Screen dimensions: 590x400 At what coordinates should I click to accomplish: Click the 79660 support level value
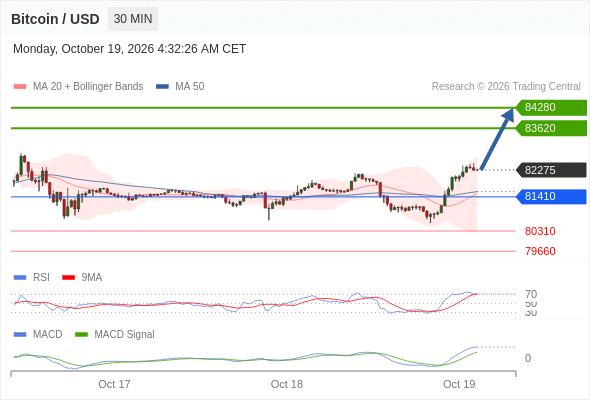[540, 251]
